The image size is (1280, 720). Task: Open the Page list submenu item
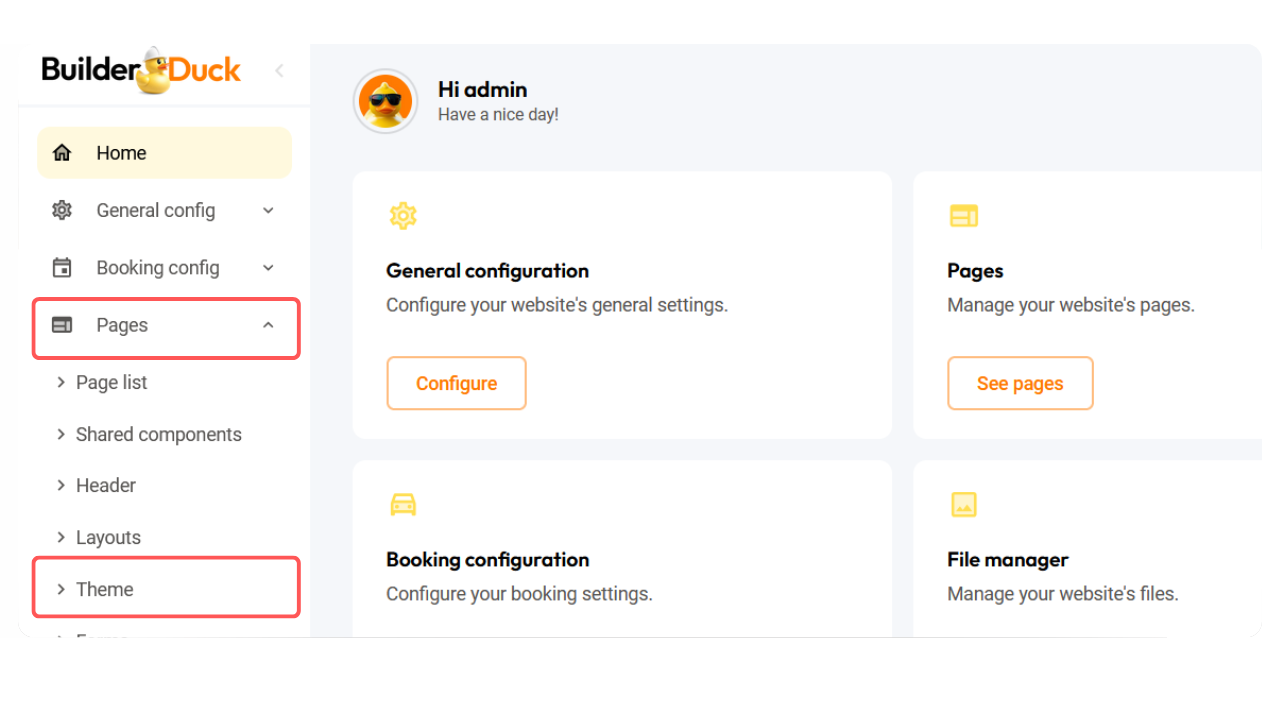(x=111, y=382)
